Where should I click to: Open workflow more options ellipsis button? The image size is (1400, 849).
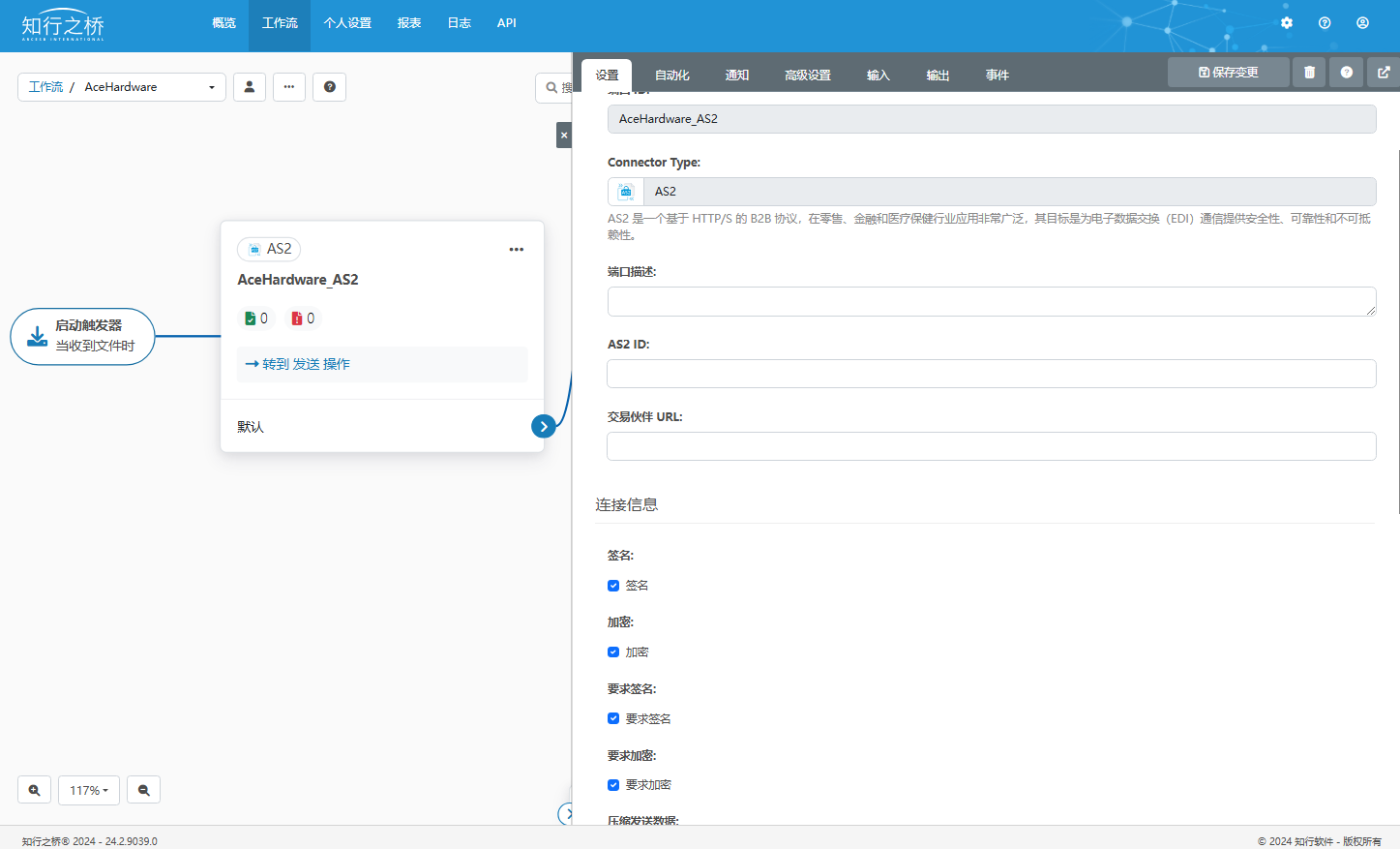pos(289,87)
